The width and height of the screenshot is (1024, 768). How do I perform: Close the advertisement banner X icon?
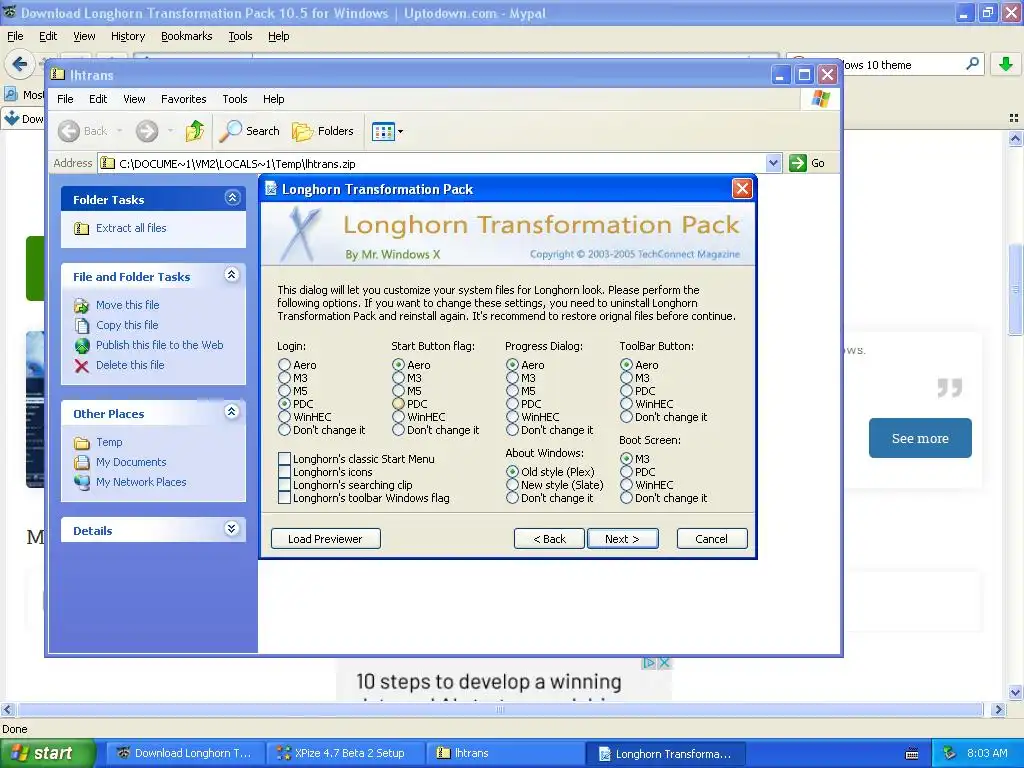[x=664, y=663]
